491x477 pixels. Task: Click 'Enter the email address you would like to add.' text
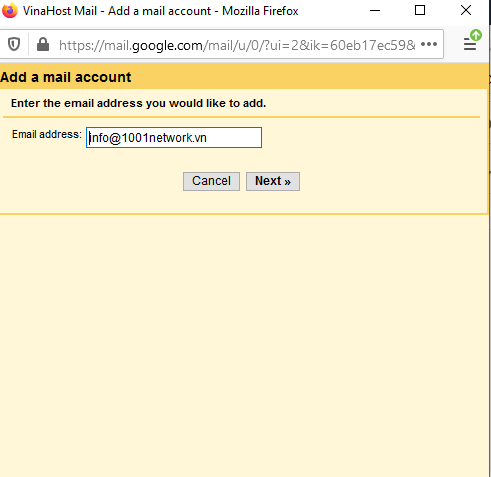(x=138, y=103)
